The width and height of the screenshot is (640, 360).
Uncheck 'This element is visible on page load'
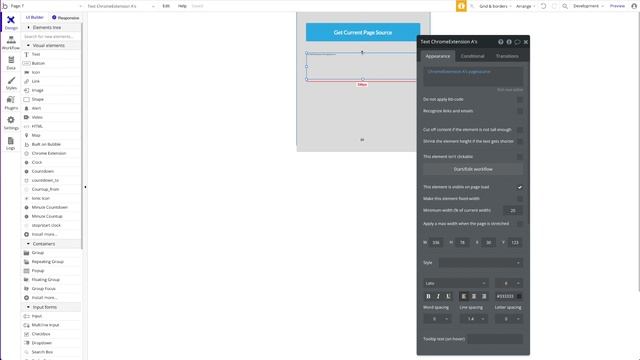(x=520, y=187)
